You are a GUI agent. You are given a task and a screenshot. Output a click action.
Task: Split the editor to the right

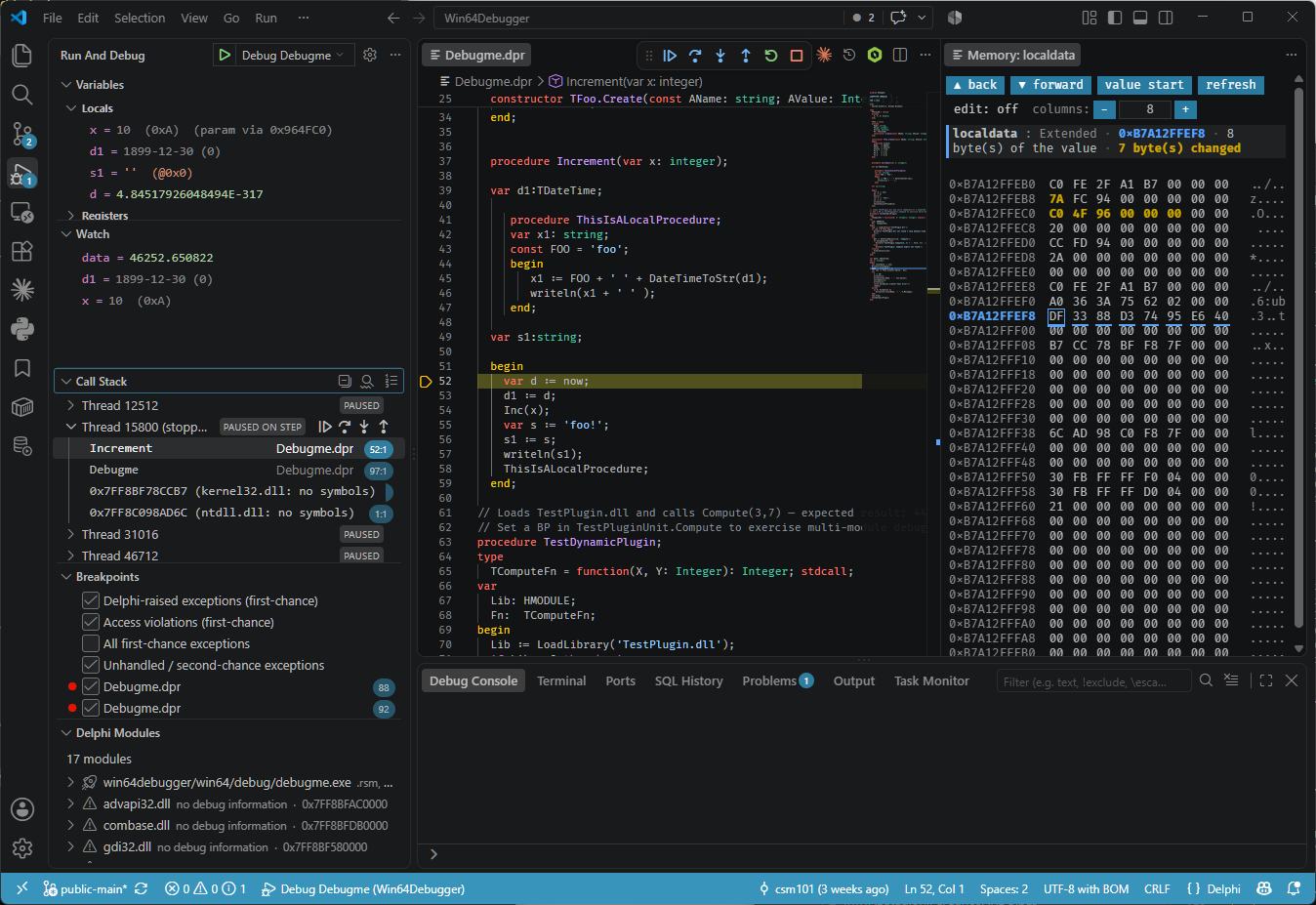pyautogui.click(x=900, y=56)
